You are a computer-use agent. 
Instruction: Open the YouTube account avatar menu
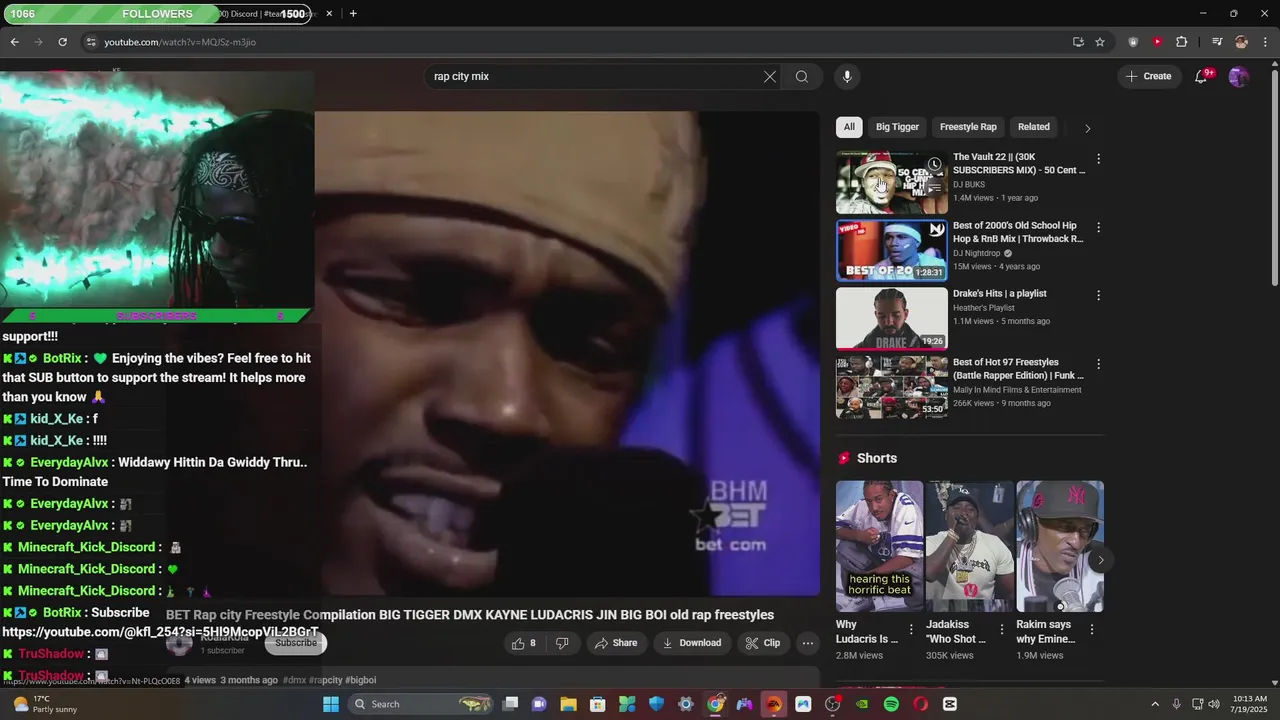pos(1238,76)
